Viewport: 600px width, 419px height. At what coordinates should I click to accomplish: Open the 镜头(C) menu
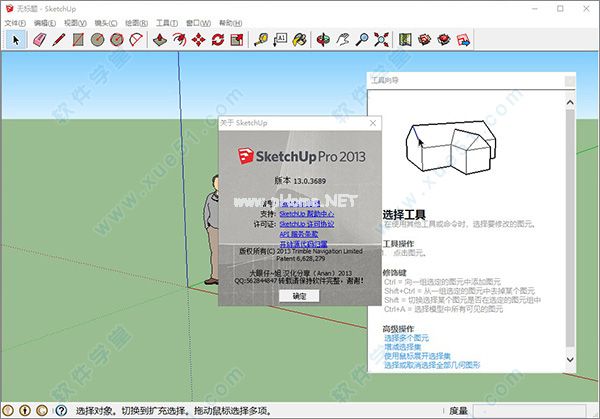106,23
